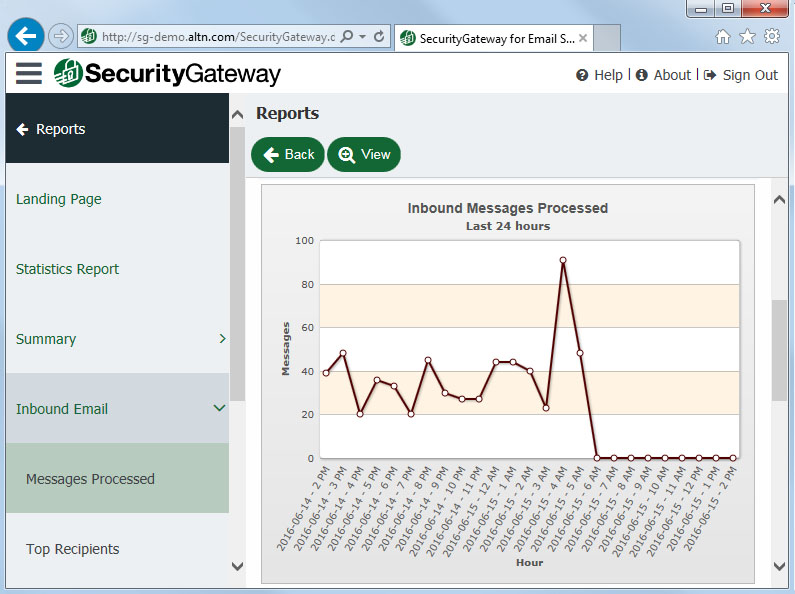Viewport: 795px width, 594px height.
Task: Select Messages Processed in sidebar
Action: tap(117, 478)
